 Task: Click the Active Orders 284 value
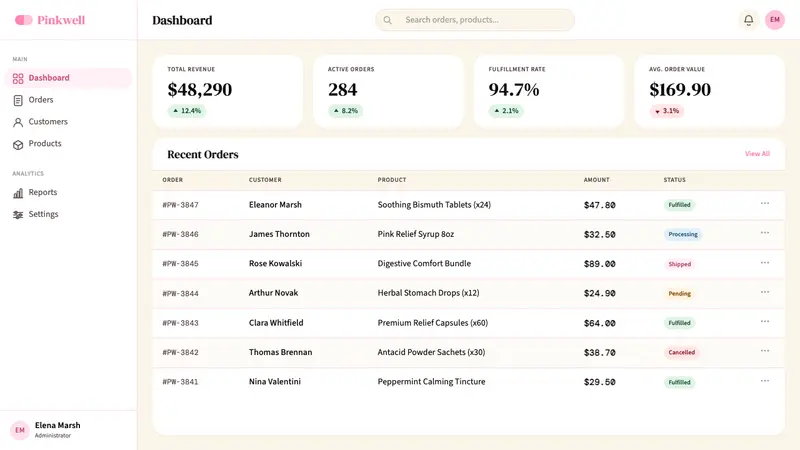(x=342, y=90)
